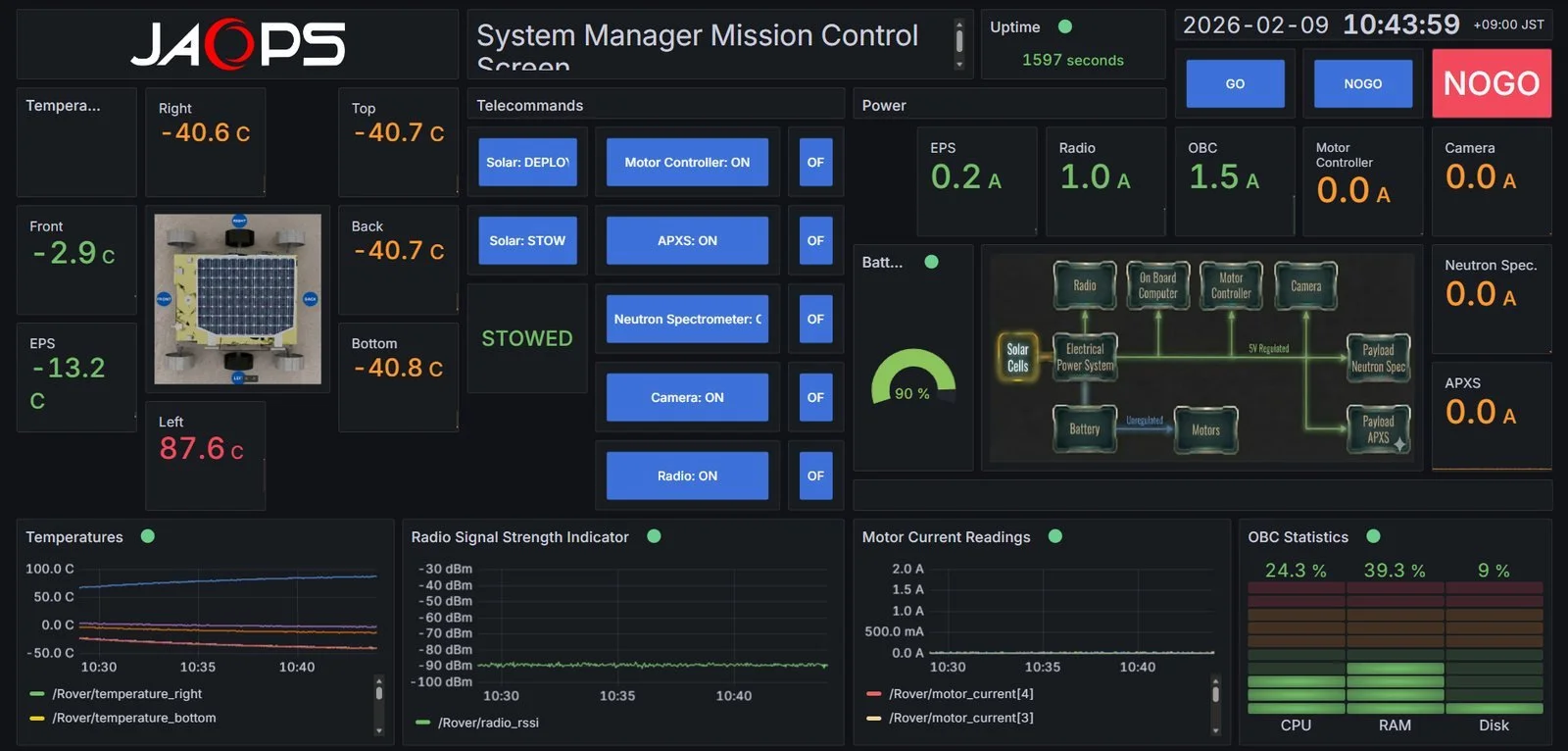Select the Payload APXS diagram node
Image resolution: width=1568 pixels, height=751 pixels.
(1379, 429)
